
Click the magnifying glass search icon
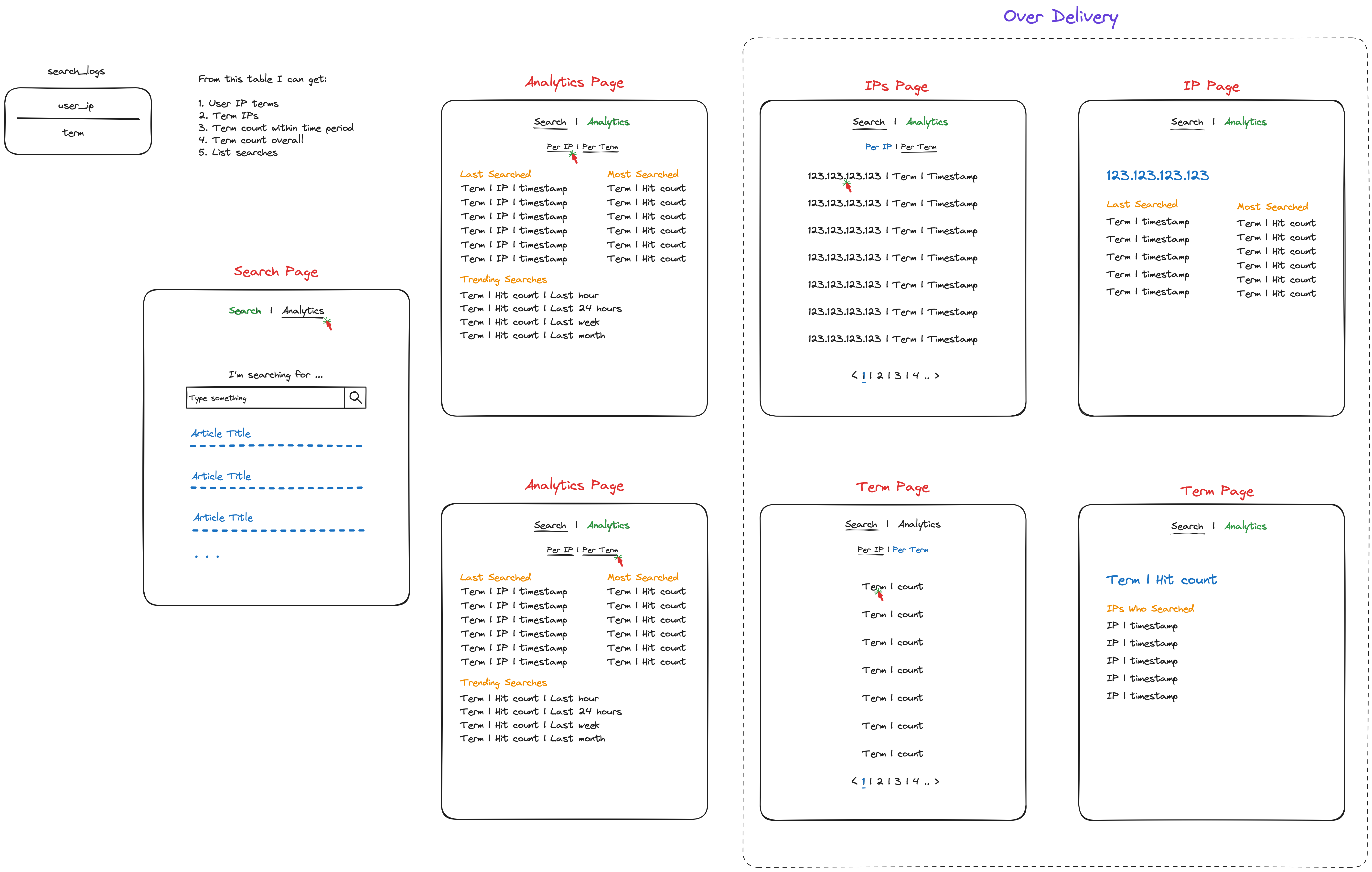pos(355,397)
